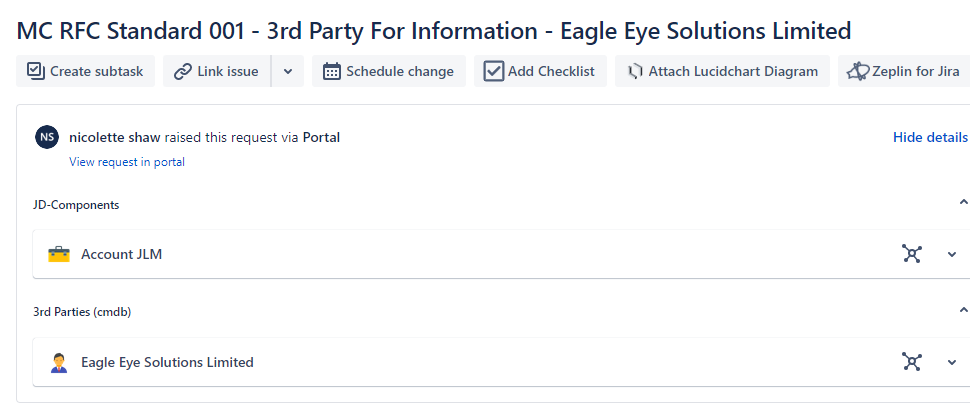
Task: Open the Link issue dropdown arrow
Action: [x=288, y=71]
